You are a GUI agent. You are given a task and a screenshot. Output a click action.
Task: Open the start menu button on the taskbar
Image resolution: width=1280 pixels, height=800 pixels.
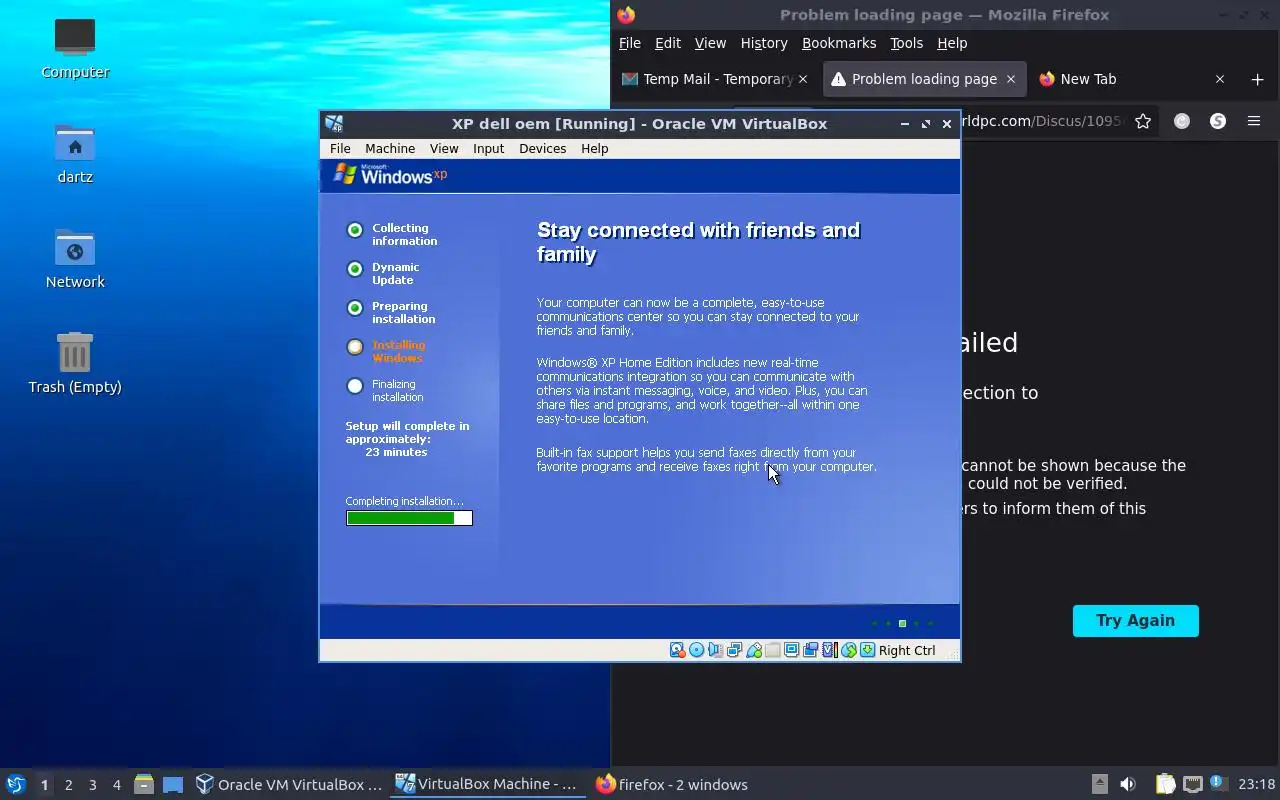[15, 784]
